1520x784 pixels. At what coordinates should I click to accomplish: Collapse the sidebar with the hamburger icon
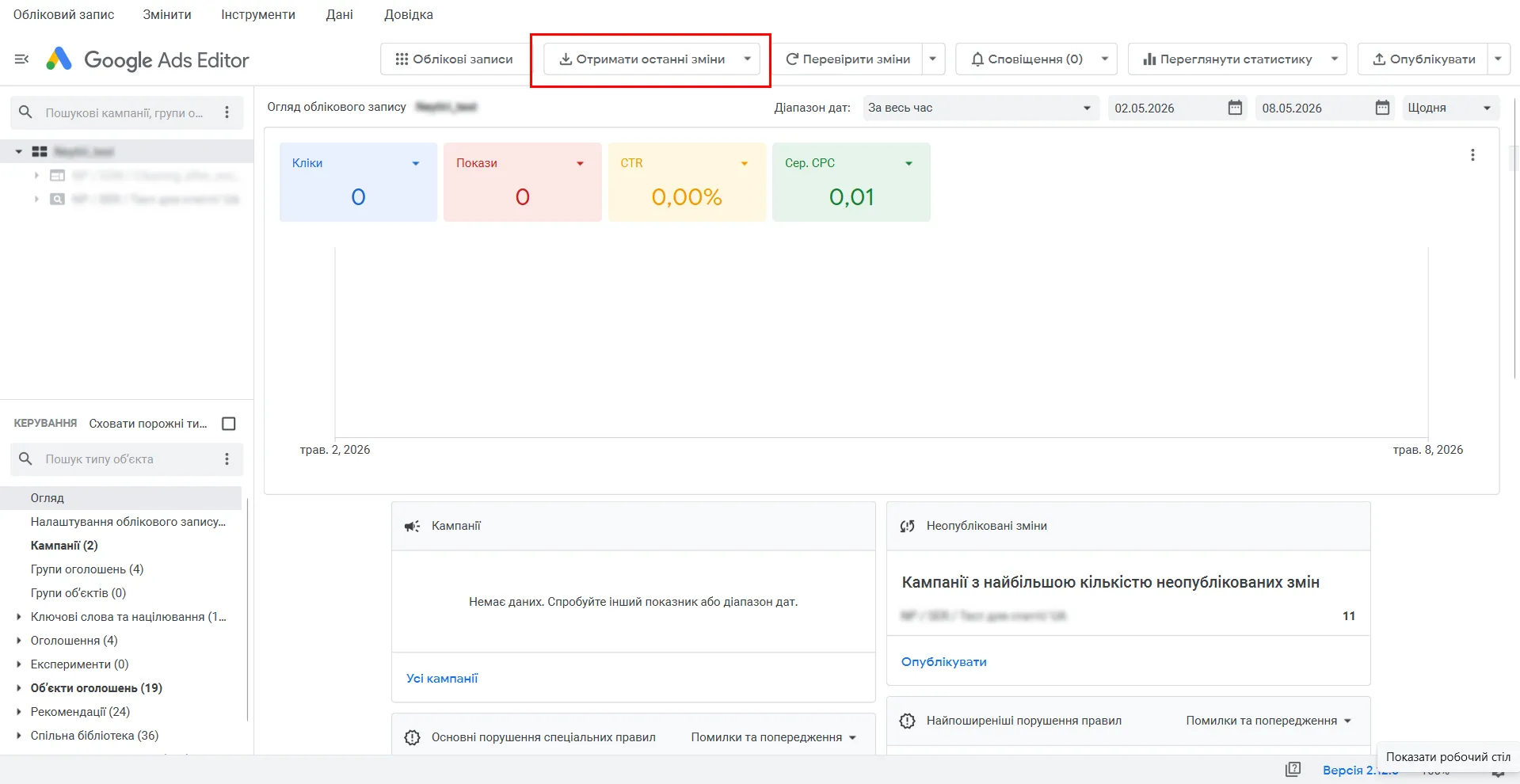click(x=22, y=59)
